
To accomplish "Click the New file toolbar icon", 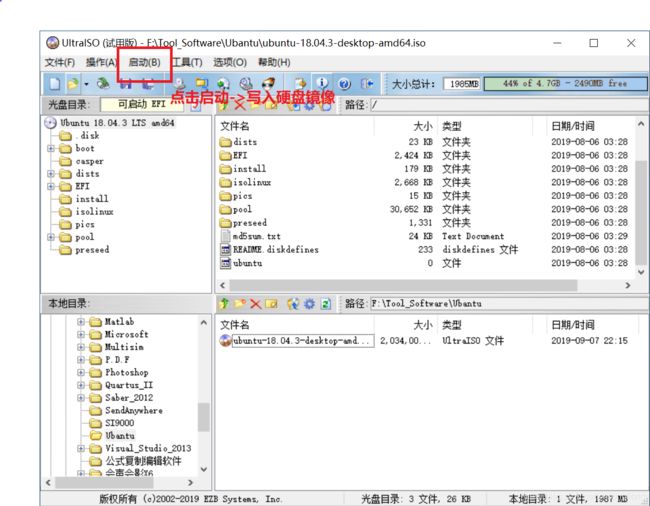I will pyautogui.click(x=55, y=84).
